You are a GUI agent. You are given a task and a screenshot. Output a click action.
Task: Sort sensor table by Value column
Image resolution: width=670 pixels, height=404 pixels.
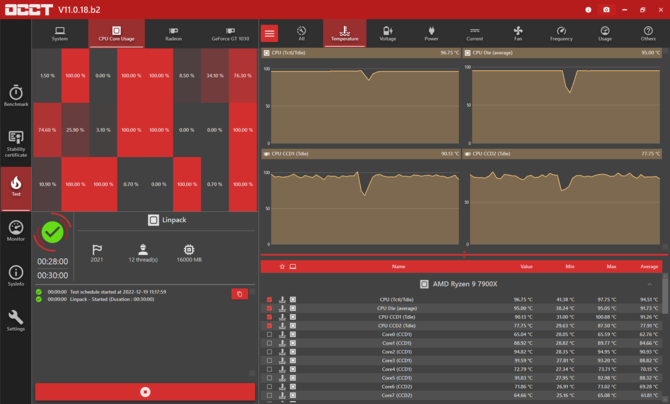click(x=526, y=266)
